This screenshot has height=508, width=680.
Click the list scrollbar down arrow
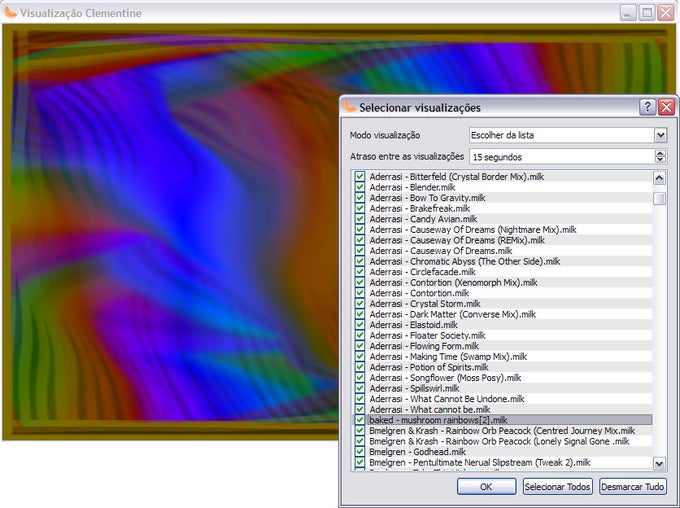[x=659, y=464]
